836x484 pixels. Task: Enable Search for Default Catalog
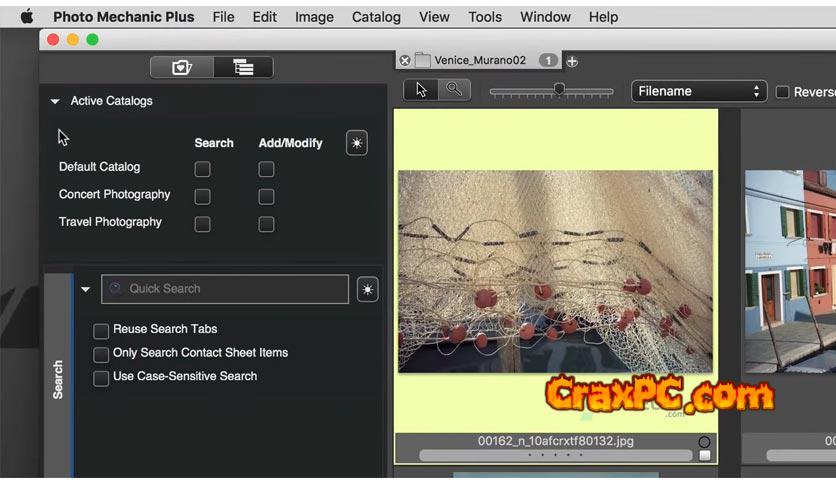tap(202, 169)
